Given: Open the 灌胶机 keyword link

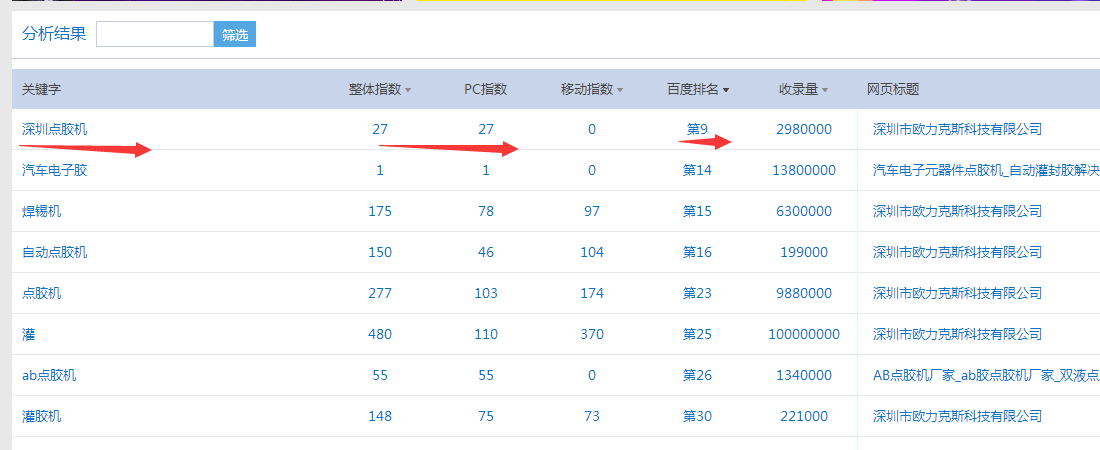Looking at the screenshot, I should (42, 416).
